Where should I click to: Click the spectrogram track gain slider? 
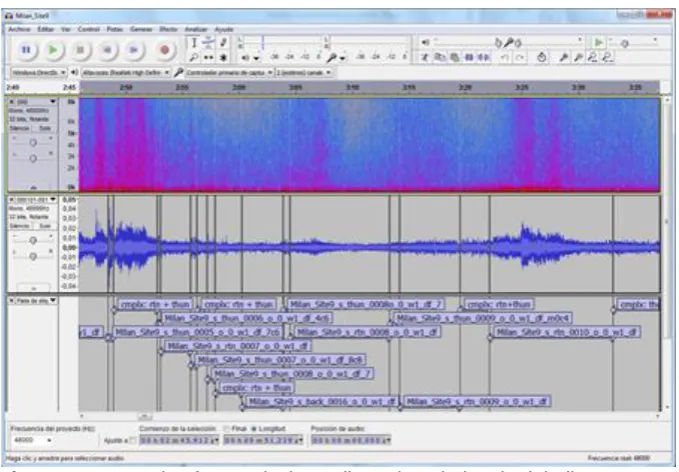[x=33, y=142]
